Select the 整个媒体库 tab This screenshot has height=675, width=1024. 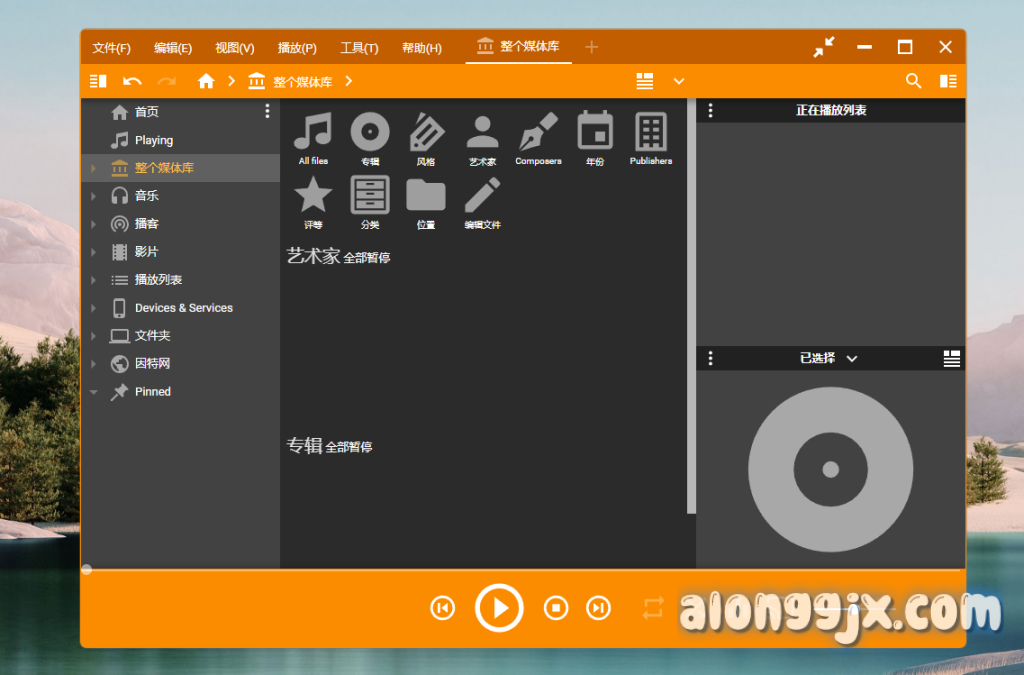coord(518,47)
